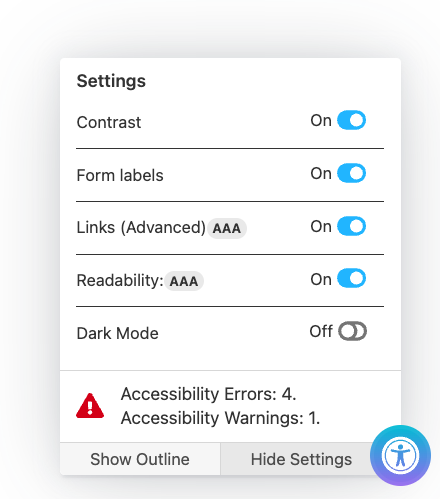The image size is (440, 499).
Task: Click the red warning triangle icon
Action: pyautogui.click(x=90, y=406)
